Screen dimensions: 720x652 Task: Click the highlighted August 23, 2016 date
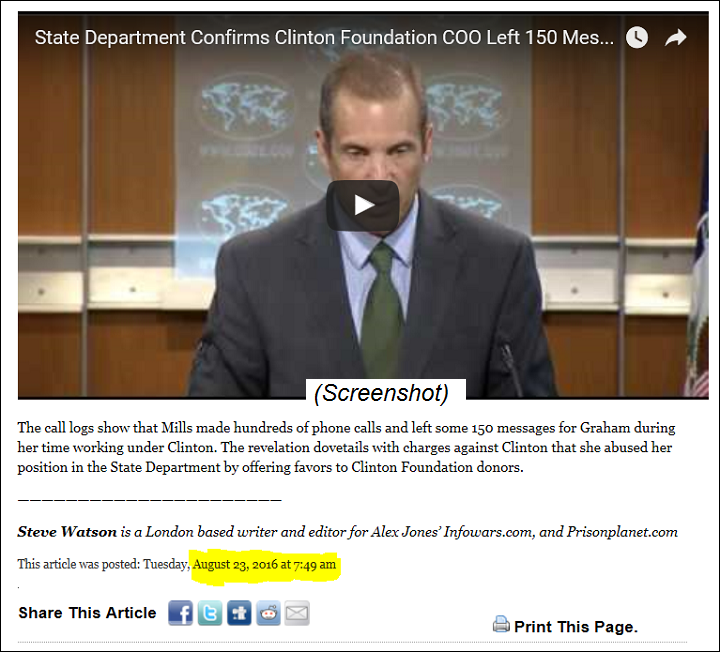click(264, 564)
